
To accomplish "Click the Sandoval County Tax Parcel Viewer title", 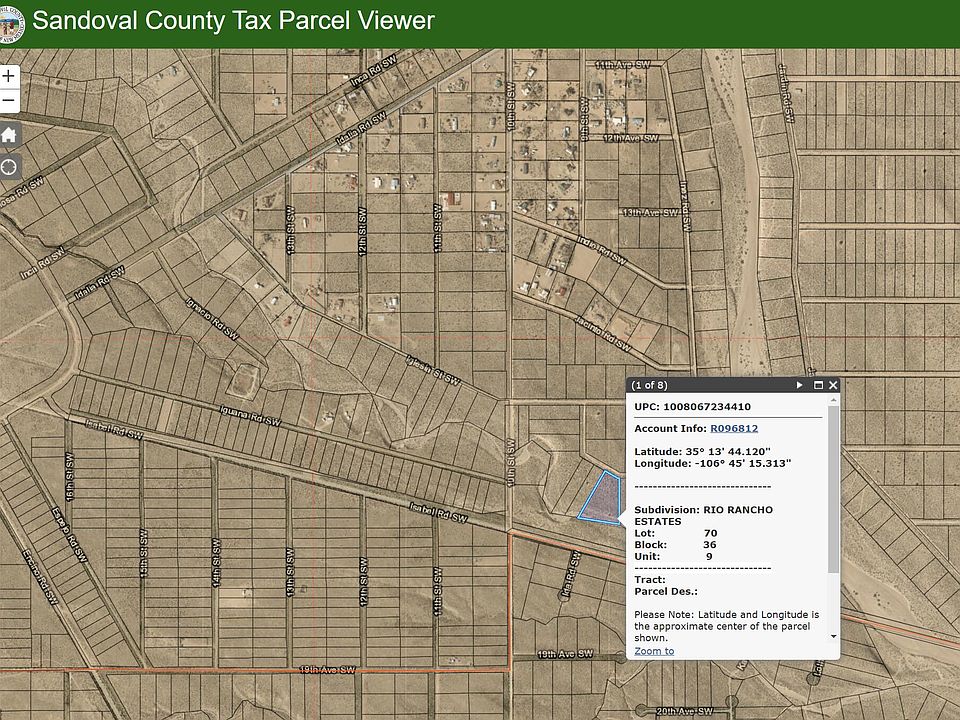I will coord(234,21).
